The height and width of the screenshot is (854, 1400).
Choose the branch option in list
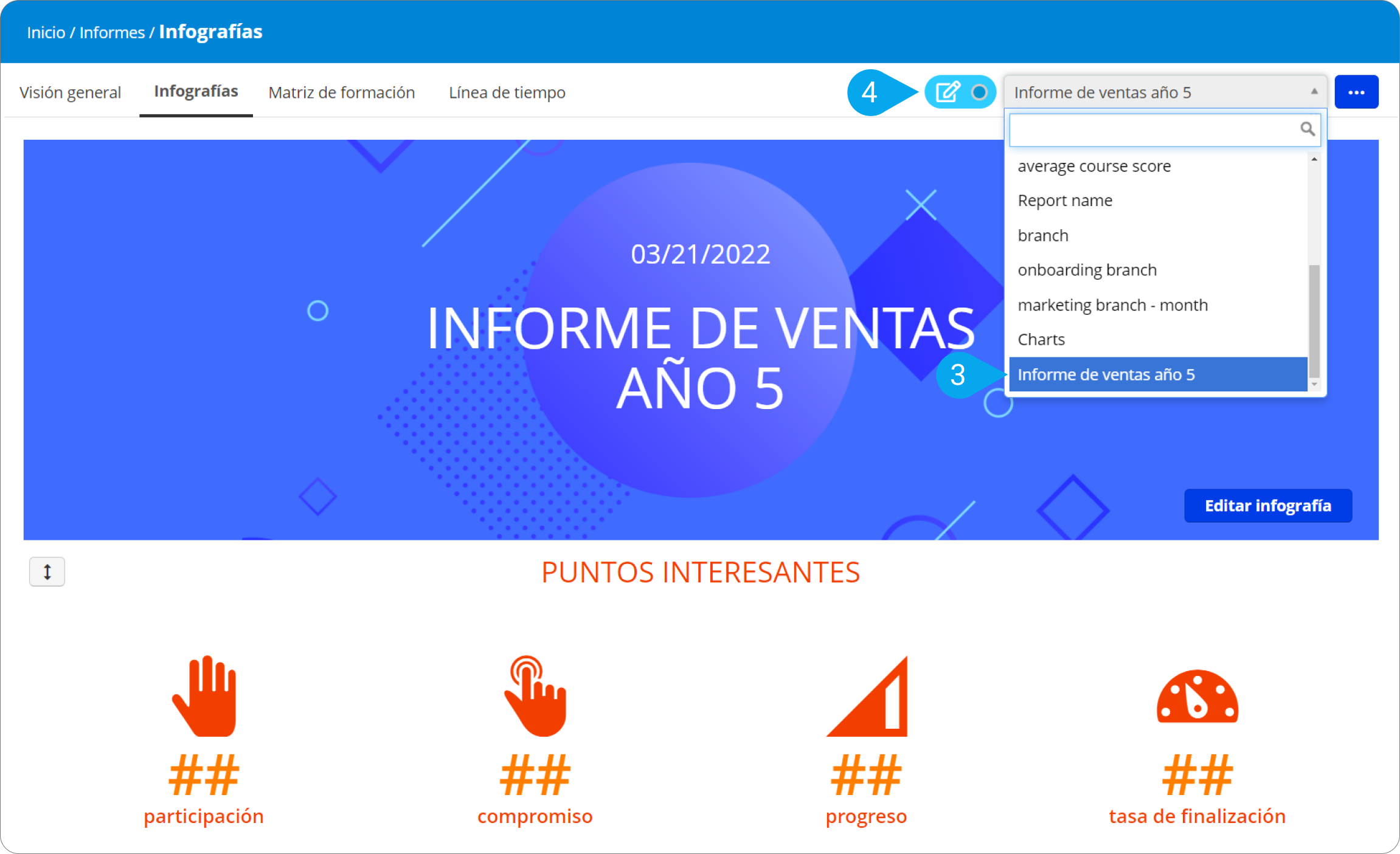point(1158,235)
